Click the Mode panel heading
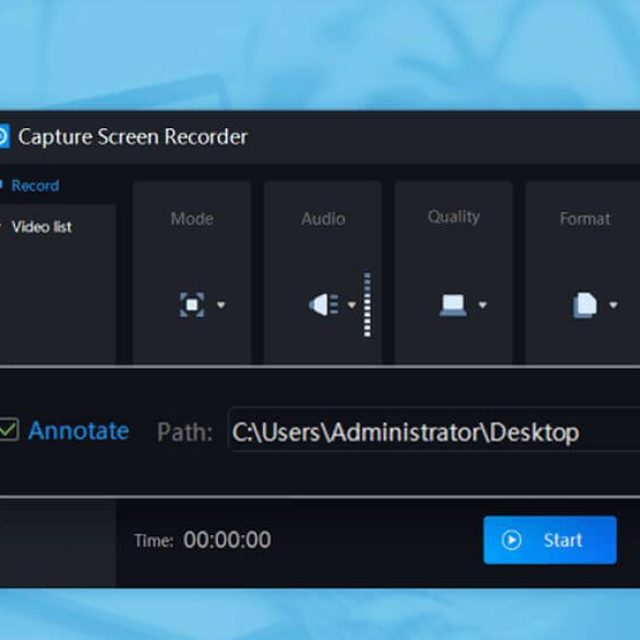The width and height of the screenshot is (640, 640). click(192, 218)
